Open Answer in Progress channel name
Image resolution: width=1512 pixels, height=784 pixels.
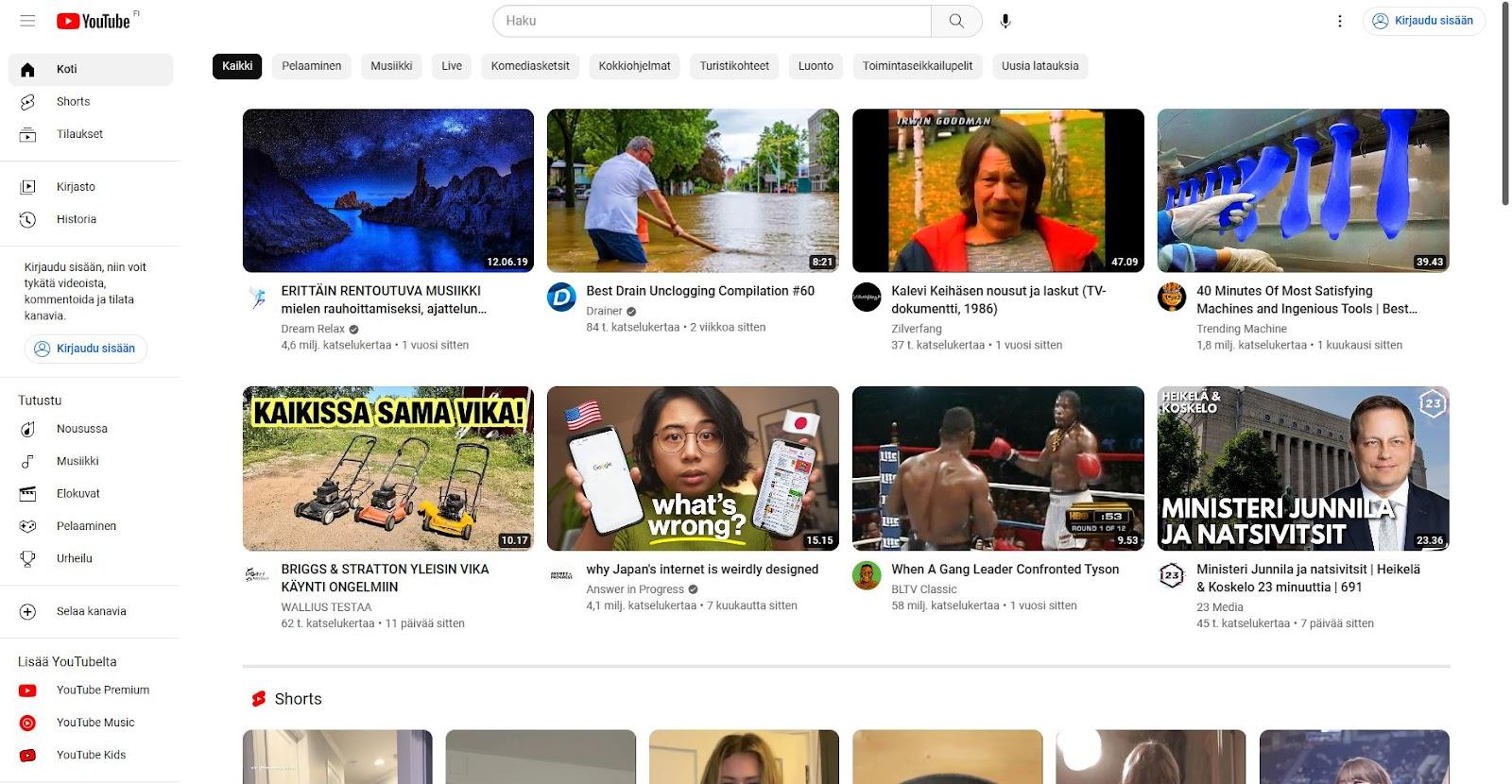pos(635,589)
